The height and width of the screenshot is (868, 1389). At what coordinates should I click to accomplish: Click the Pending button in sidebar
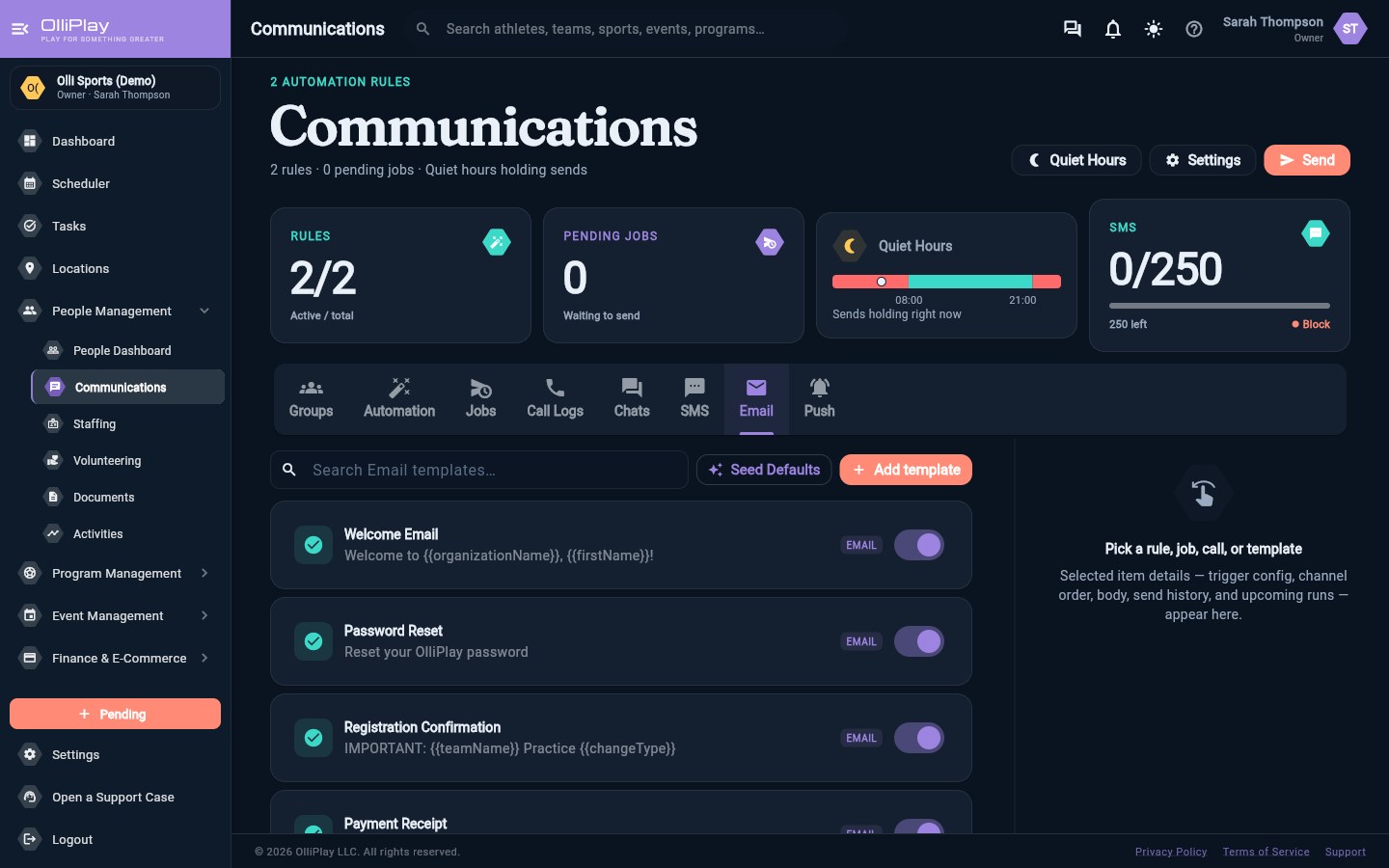[115, 714]
